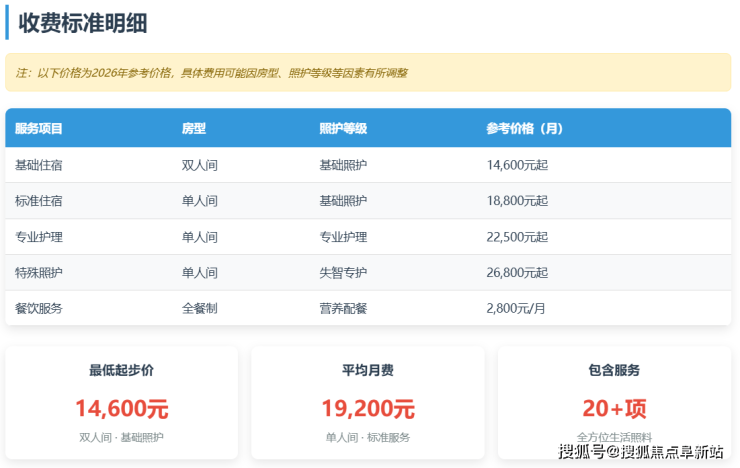Click the 餐饮服务 row label
Viewport: 740px width, 468px height.
tap(39, 309)
